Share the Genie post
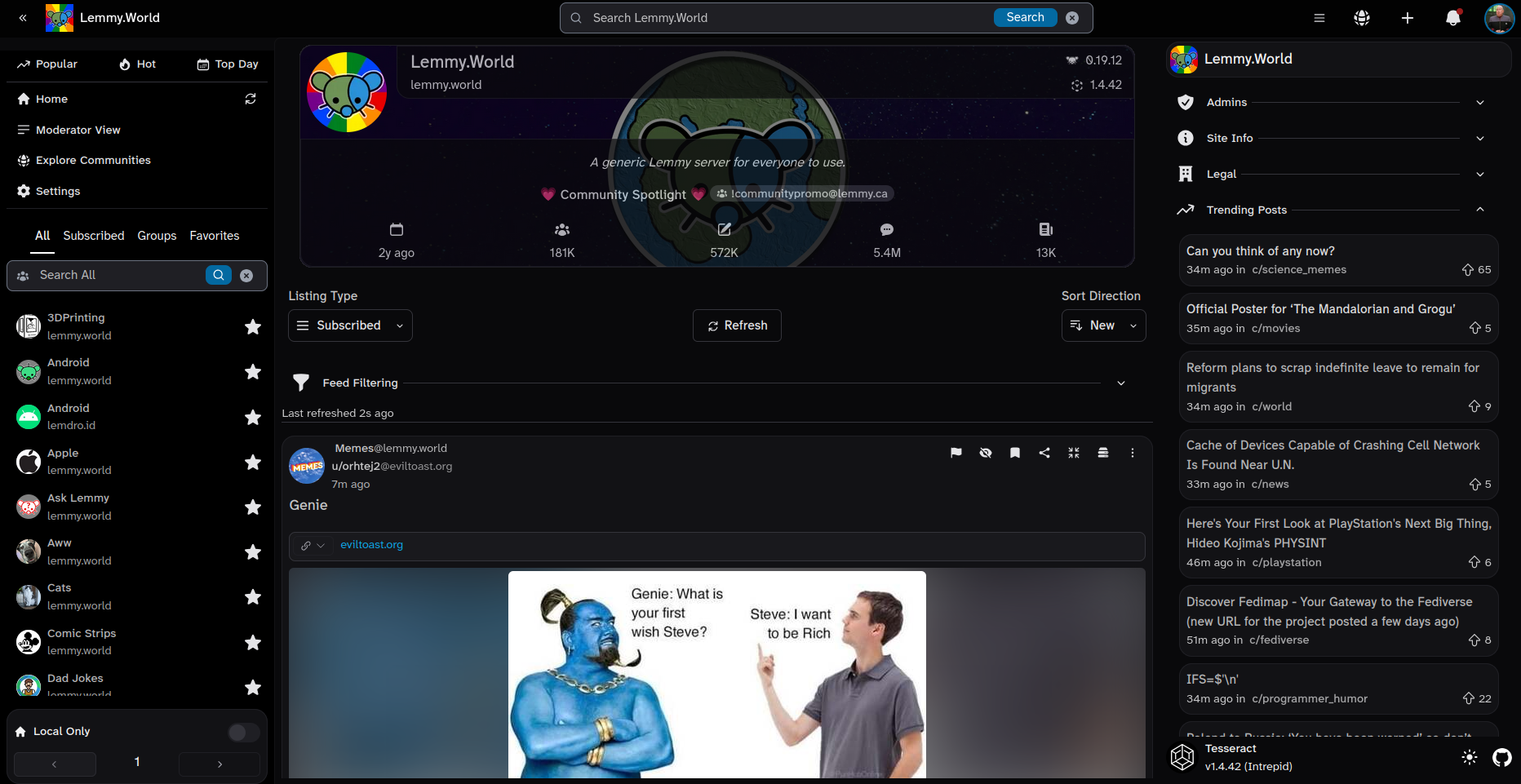The image size is (1521, 784). click(1044, 453)
